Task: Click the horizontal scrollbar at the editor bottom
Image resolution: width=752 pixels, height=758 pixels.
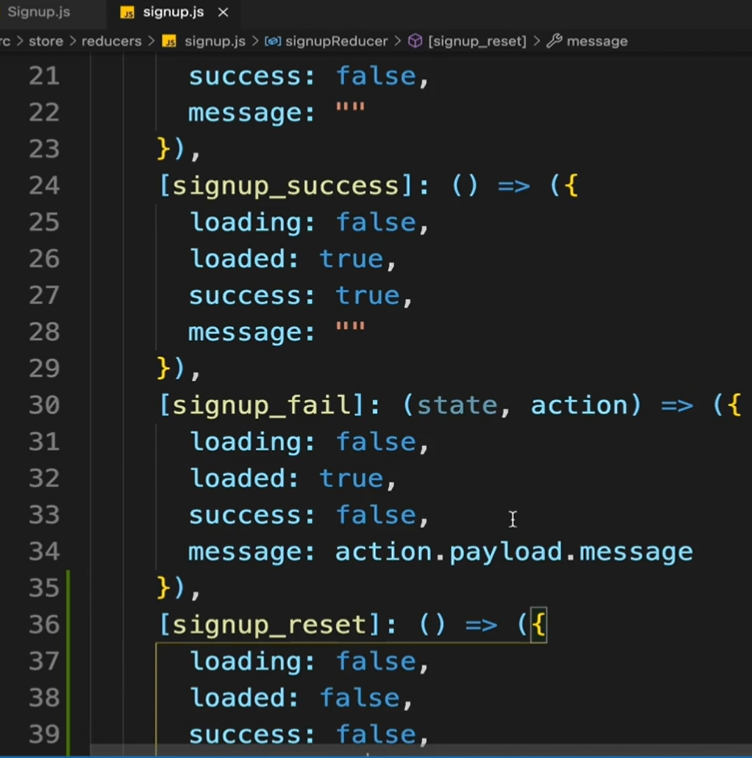Action: 420,751
